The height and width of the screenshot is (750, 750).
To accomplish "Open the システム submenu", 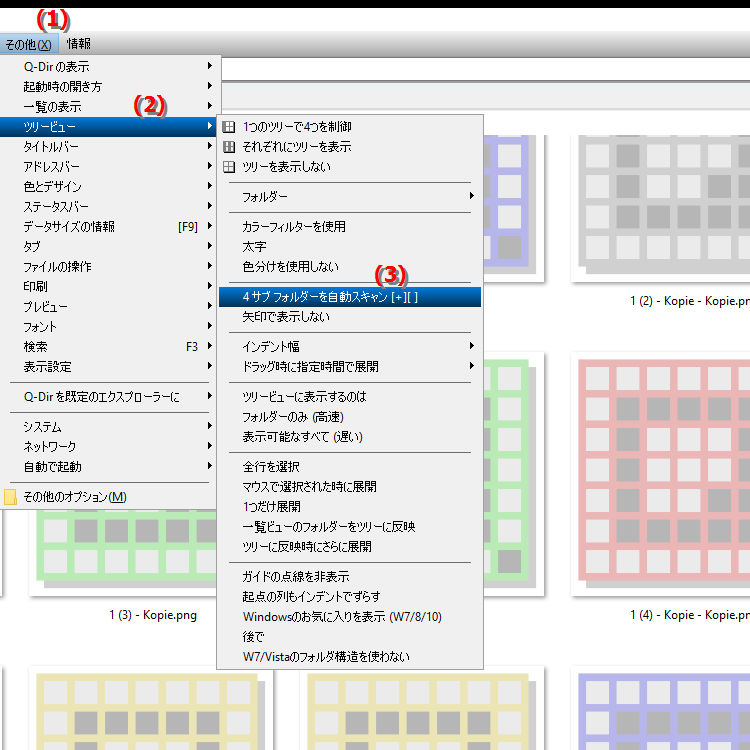I will tap(110, 427).
